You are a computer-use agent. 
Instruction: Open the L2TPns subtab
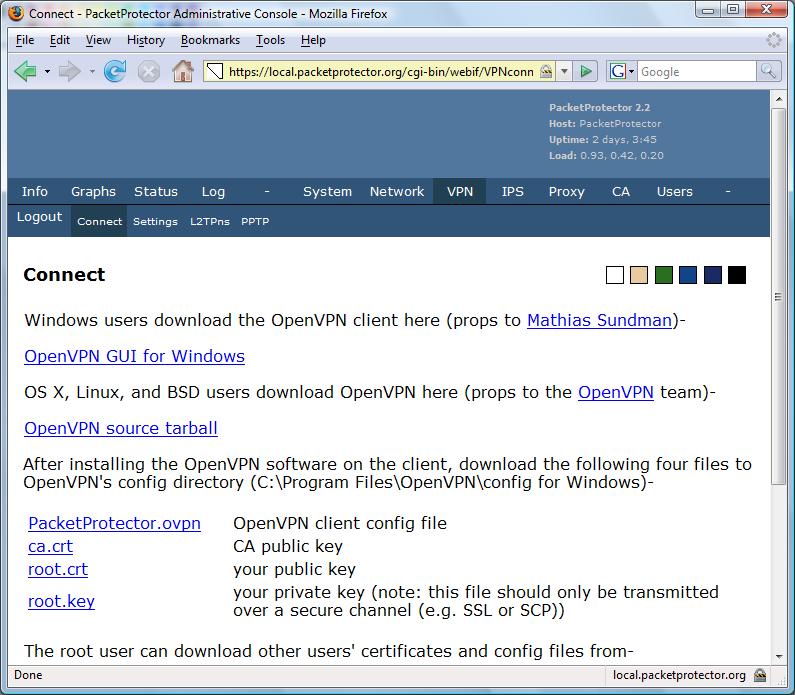pos(209,222)
